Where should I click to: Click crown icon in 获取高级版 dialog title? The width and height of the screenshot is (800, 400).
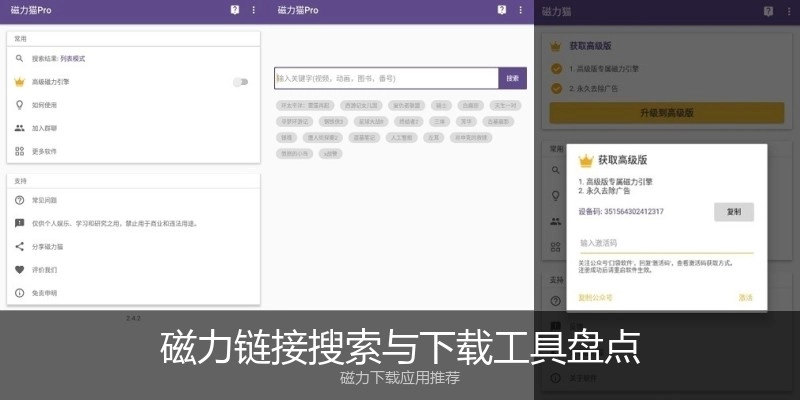point(586,161)
